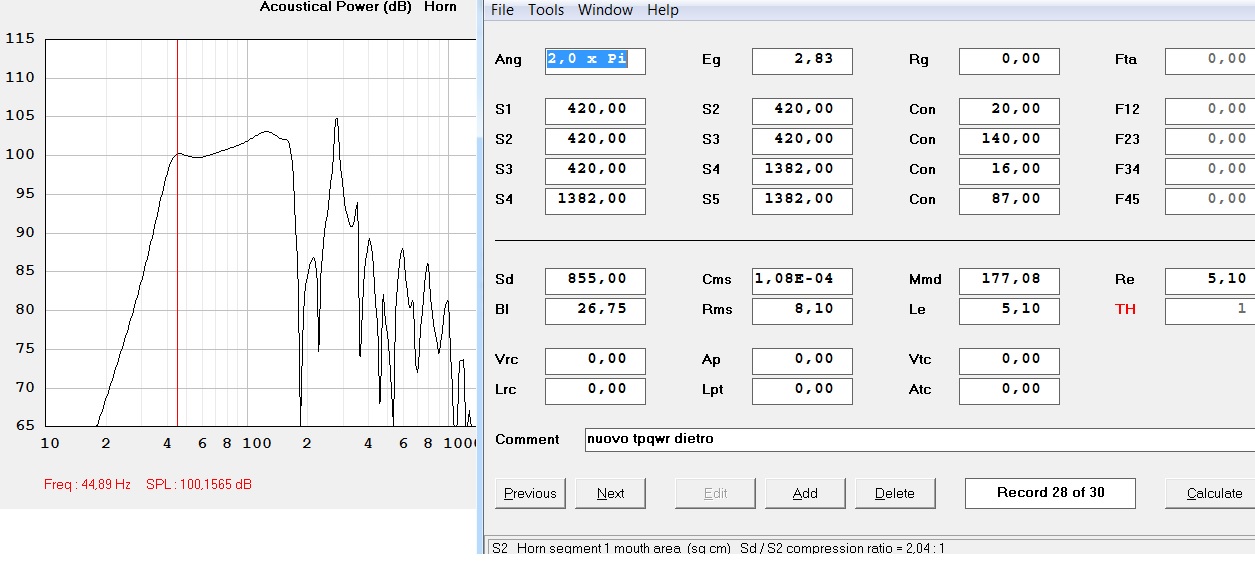Go to the Previous record
The image size is (1255, 568).
(530, 493)
